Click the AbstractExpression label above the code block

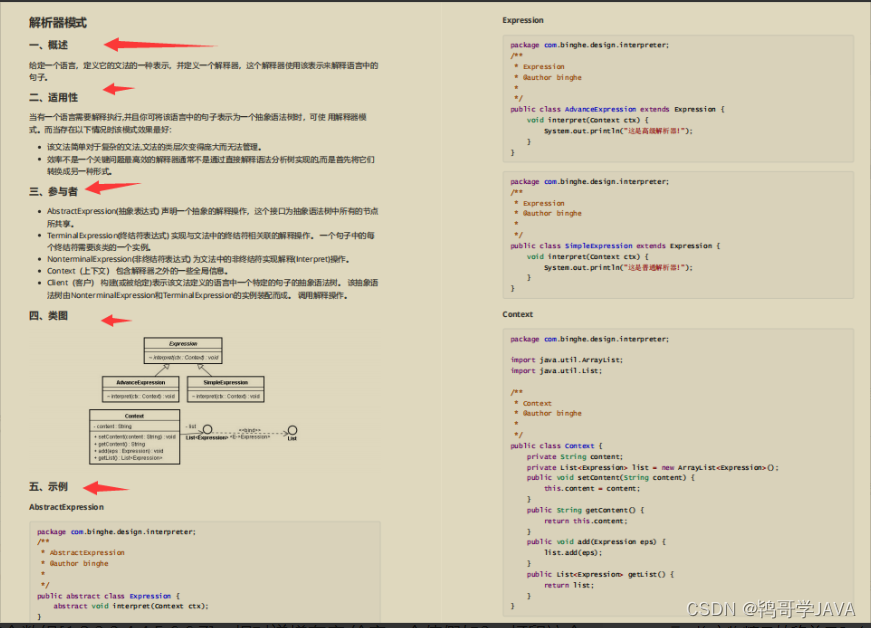[x=66, y=507]
